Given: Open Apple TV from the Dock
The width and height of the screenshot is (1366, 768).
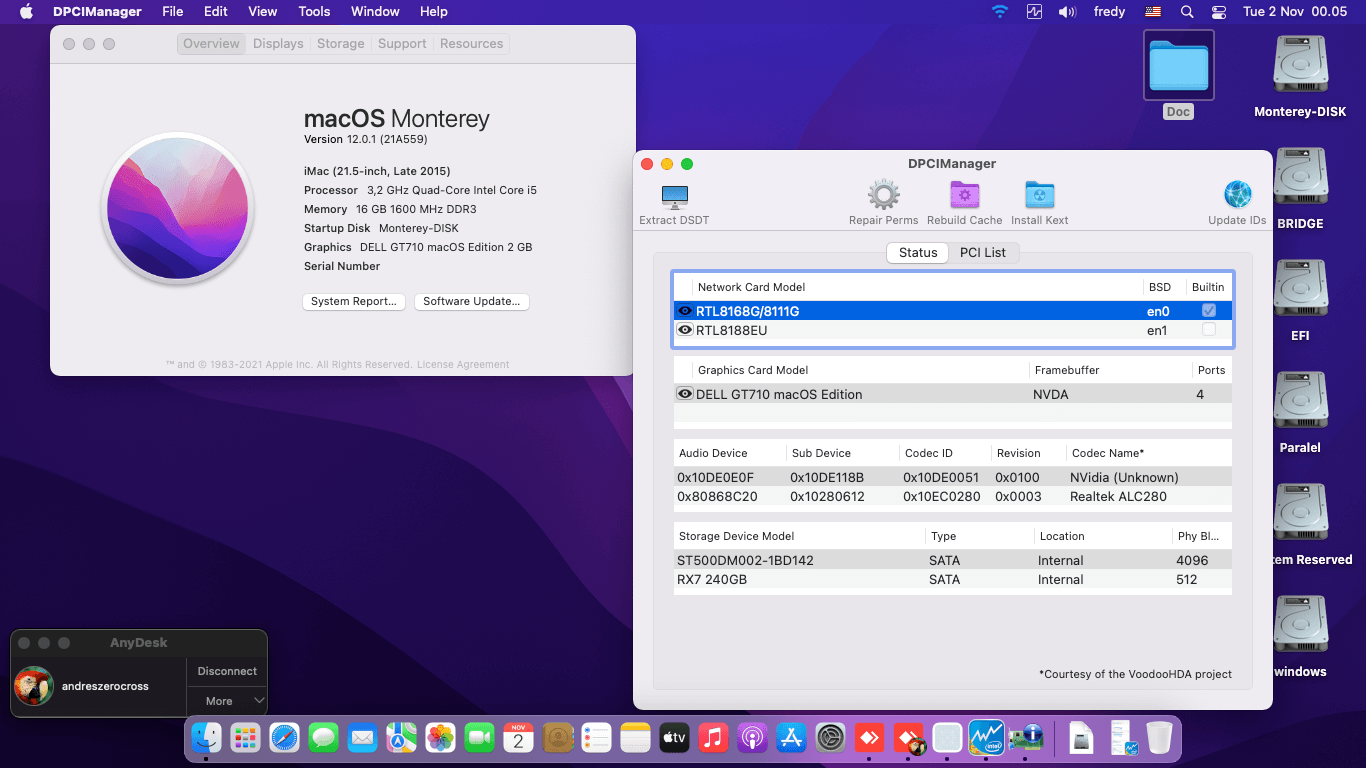Looking at the screenshot, I should 674,738.
